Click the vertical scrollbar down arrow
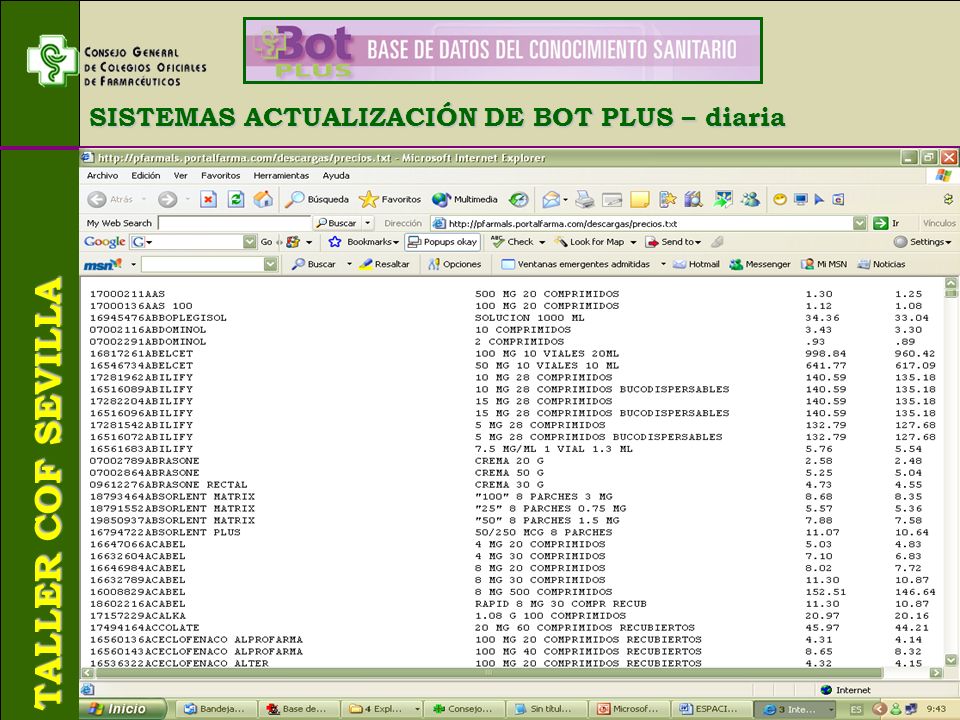This screenshot has height=720, width=960. point(950,659)
